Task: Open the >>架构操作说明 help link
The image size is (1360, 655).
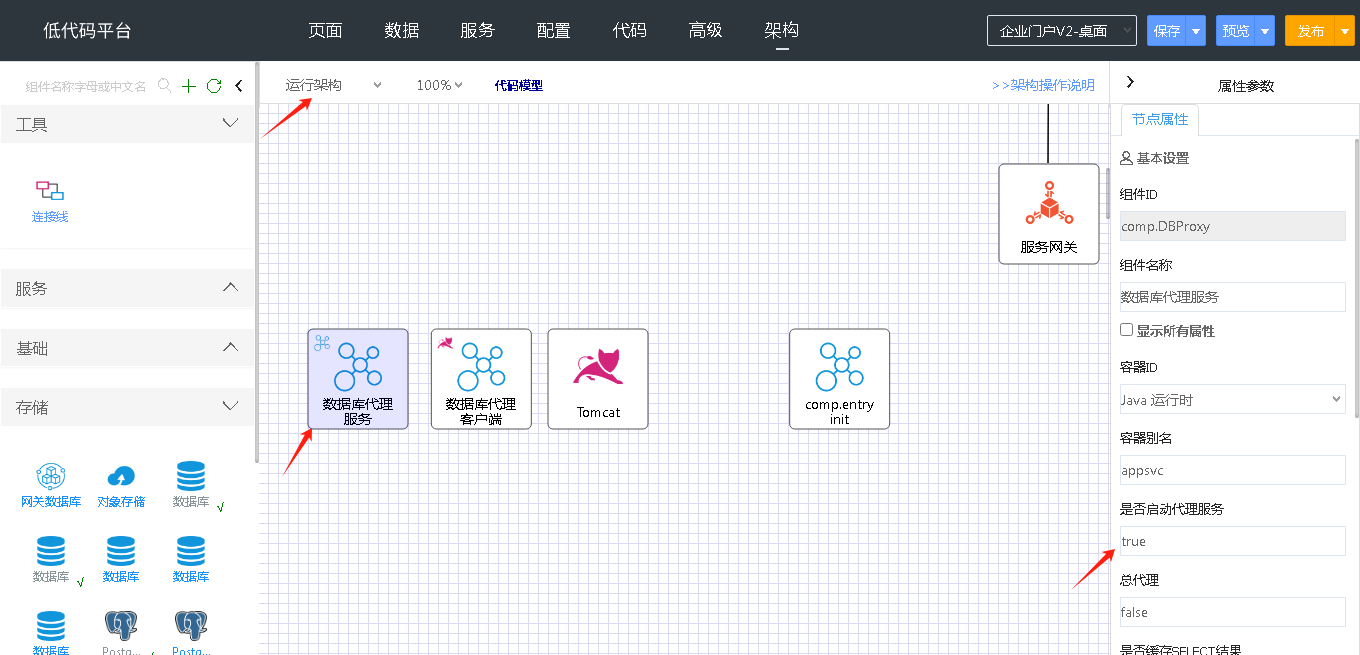Action: coord(1043,85)
